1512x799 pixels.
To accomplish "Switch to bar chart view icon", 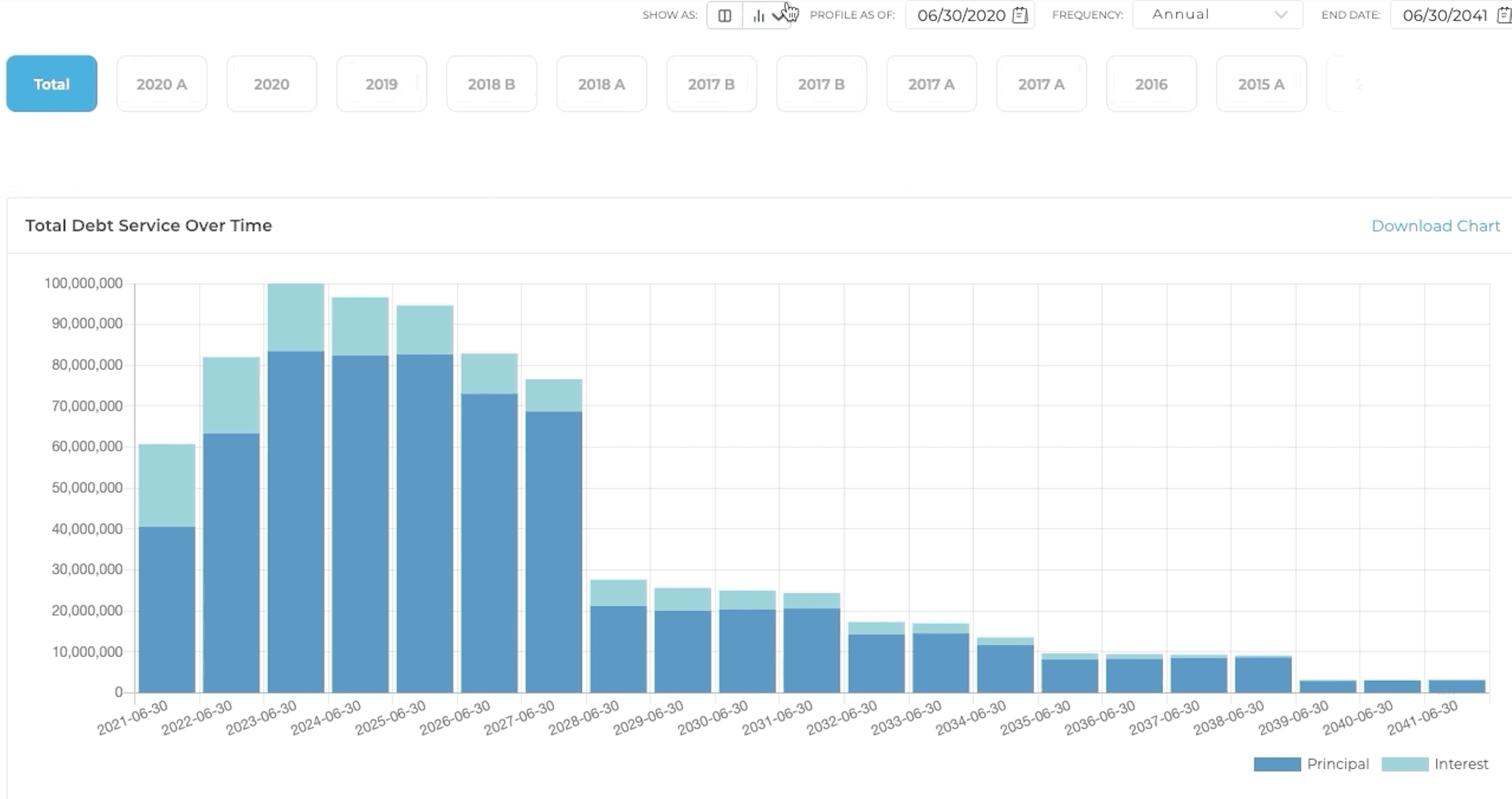I will tap(759, 15).
